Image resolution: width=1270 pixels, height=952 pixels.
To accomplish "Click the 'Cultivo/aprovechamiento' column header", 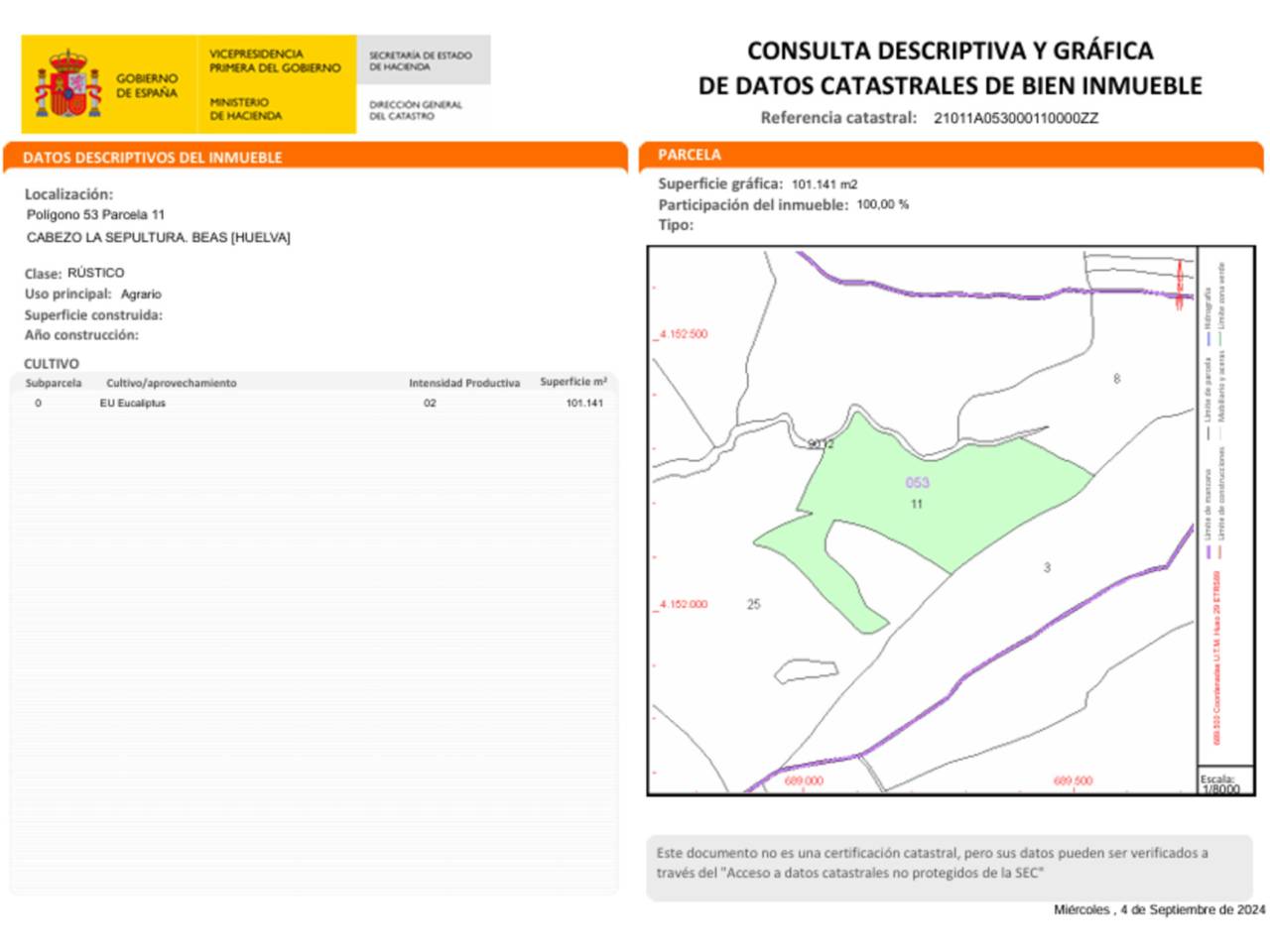I will [x=172, y=383].
